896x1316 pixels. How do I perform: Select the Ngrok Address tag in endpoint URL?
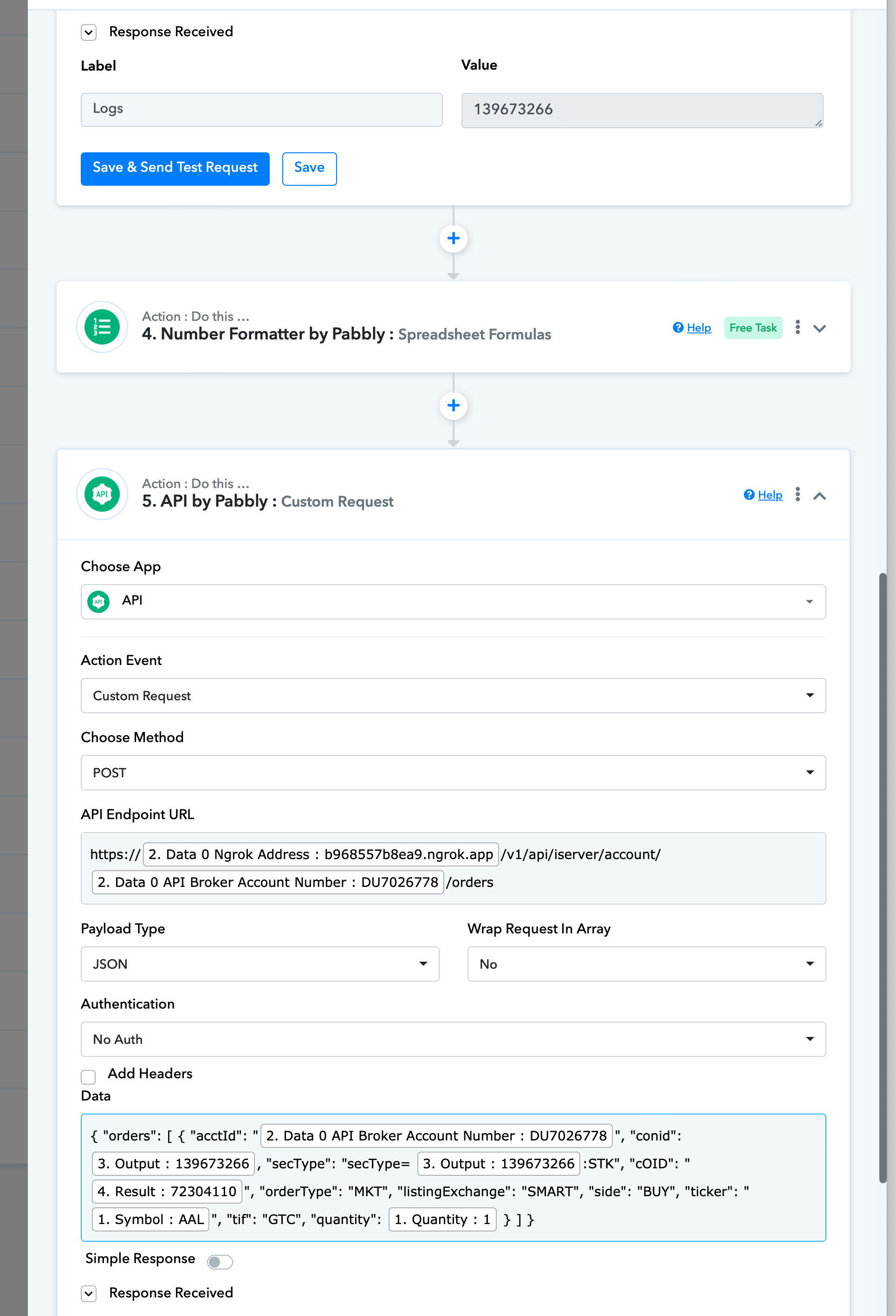click(x=321, y=854)
